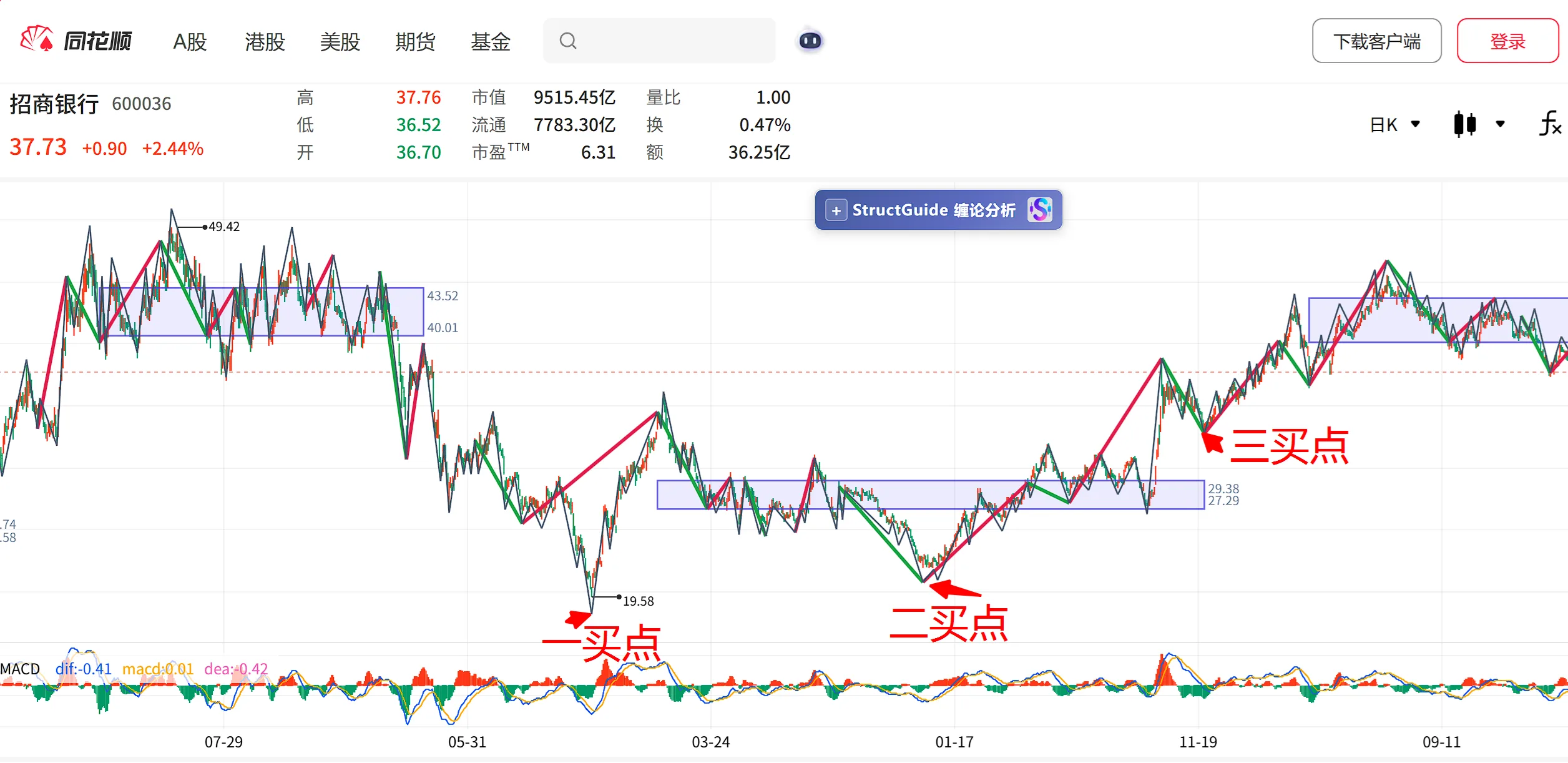1568x763 pixels.
Task: Click the search magnifier icon
Action: 567,41
